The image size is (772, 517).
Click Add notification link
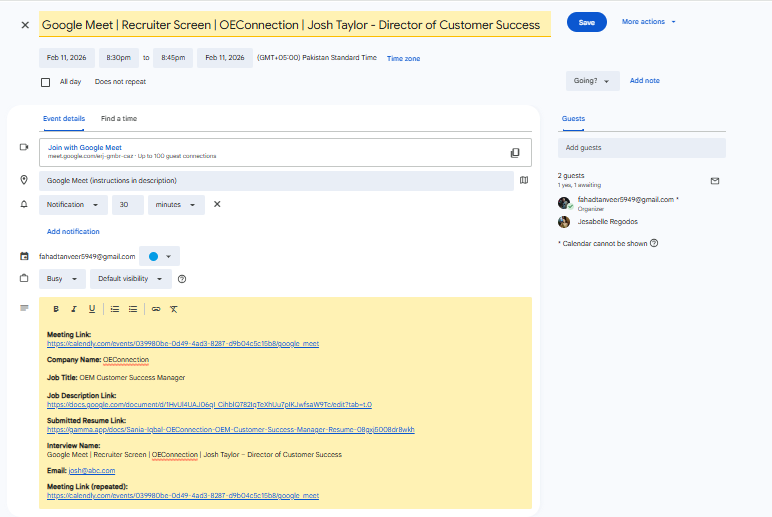click(x=73, y=231)
